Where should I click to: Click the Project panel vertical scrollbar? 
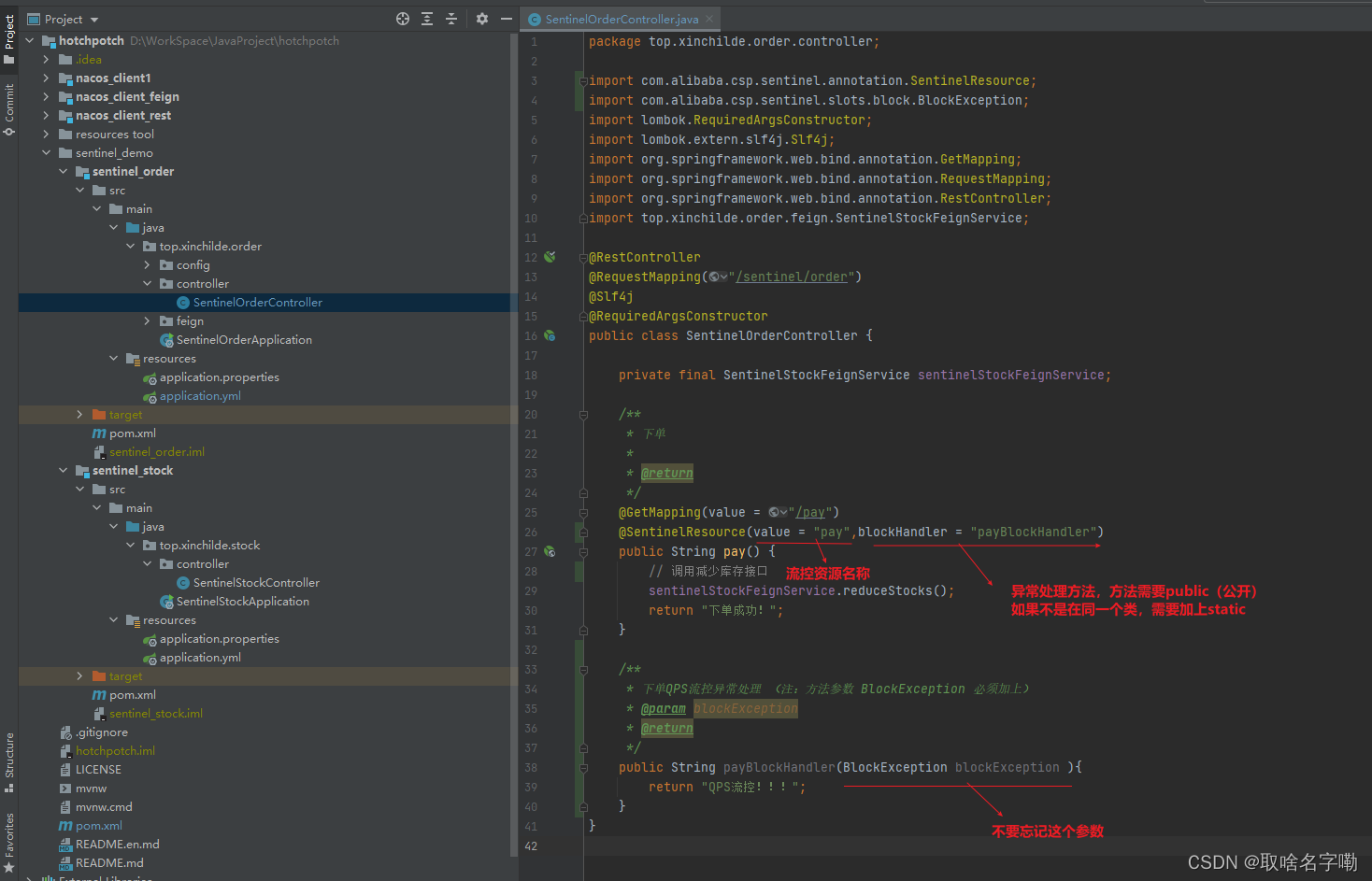tap(514, 444)
